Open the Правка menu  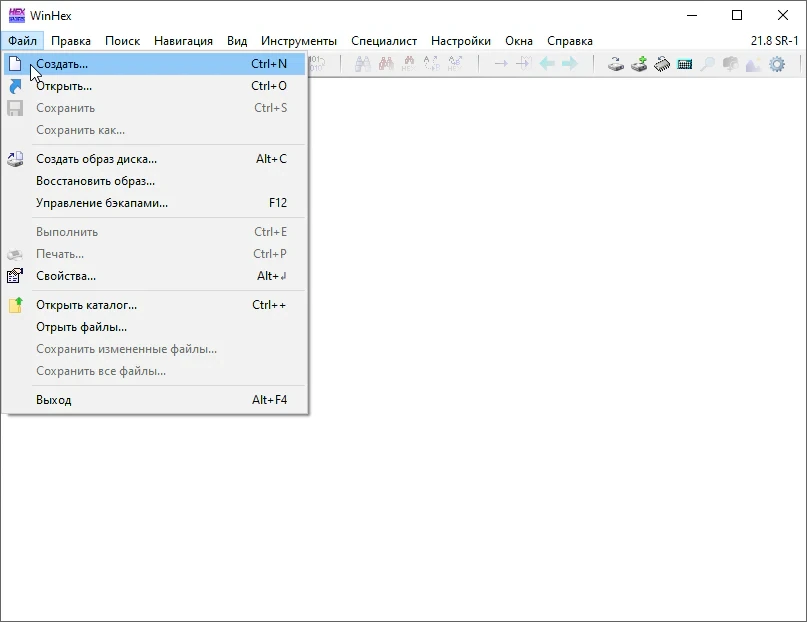coord(71,41)
